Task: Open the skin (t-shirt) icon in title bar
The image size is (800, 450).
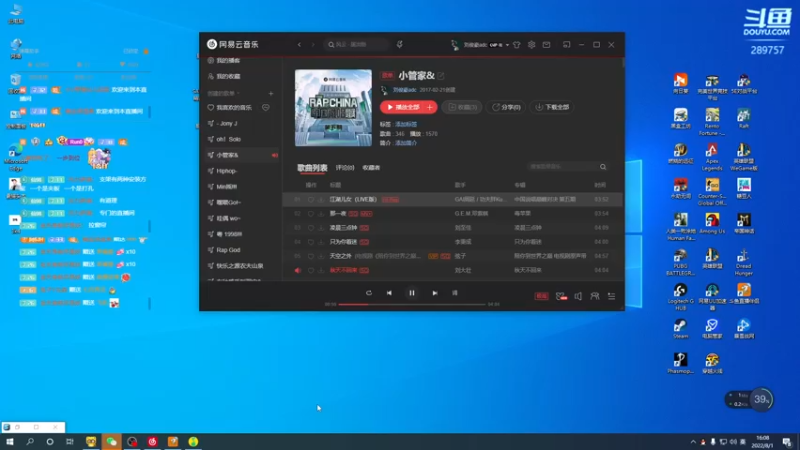Action: [517, 45]
